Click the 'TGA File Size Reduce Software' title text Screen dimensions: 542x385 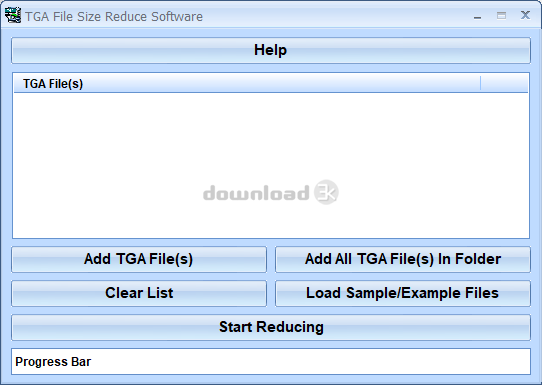[x=114, y=17]
